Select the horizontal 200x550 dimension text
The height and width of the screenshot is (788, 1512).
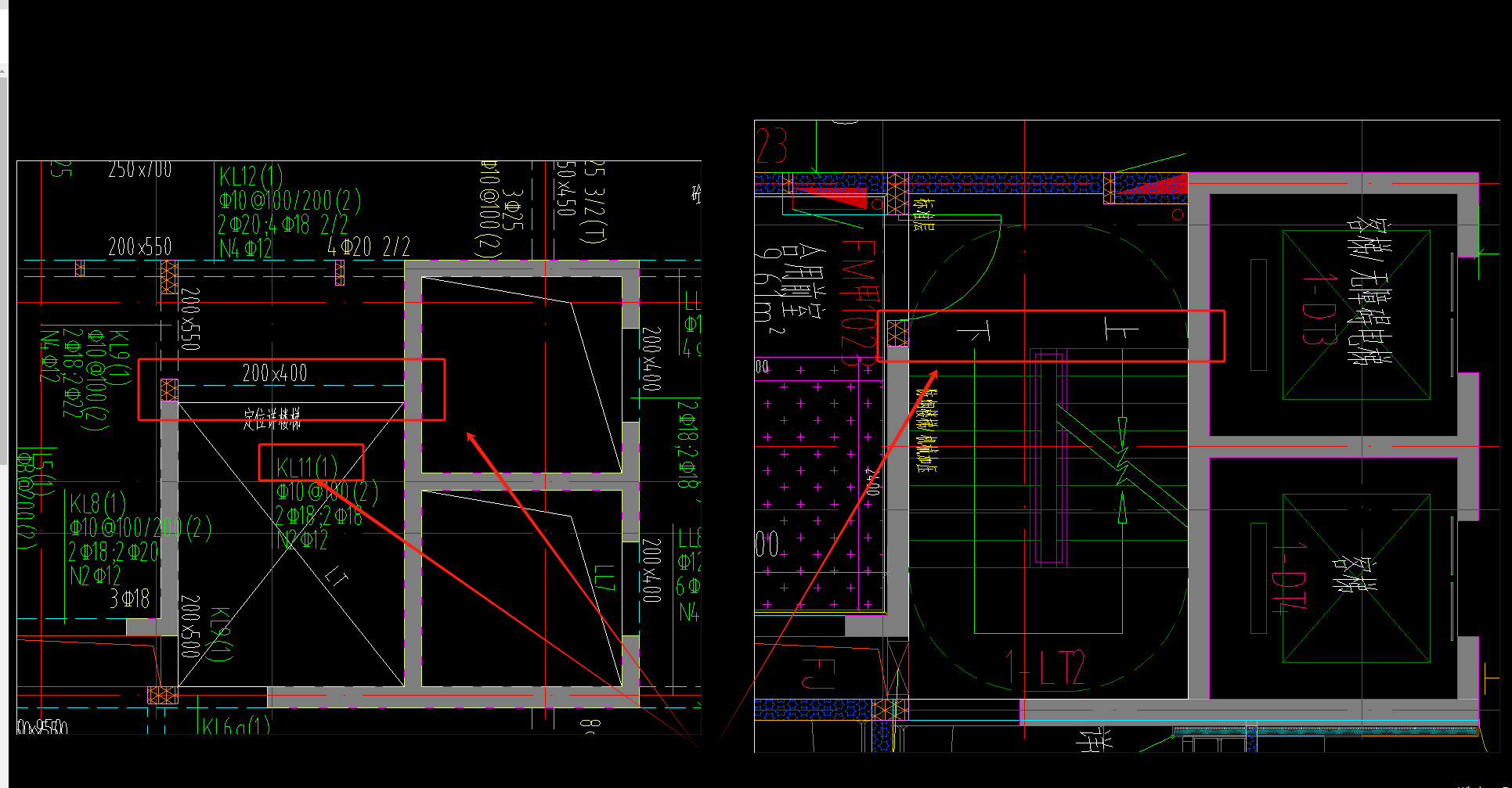pos(140,247)
